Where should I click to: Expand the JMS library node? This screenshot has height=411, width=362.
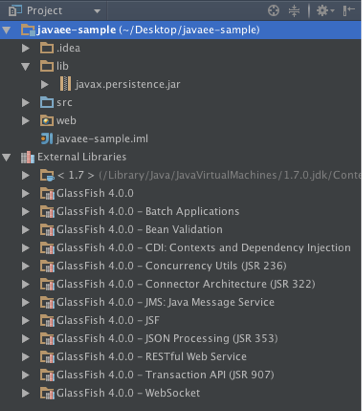coord(26,302)
